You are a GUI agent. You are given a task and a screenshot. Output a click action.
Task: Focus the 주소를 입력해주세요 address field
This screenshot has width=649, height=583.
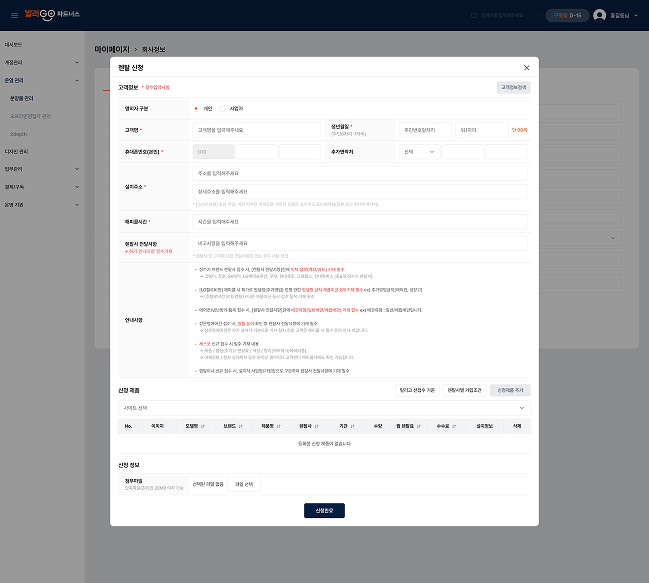360,173
